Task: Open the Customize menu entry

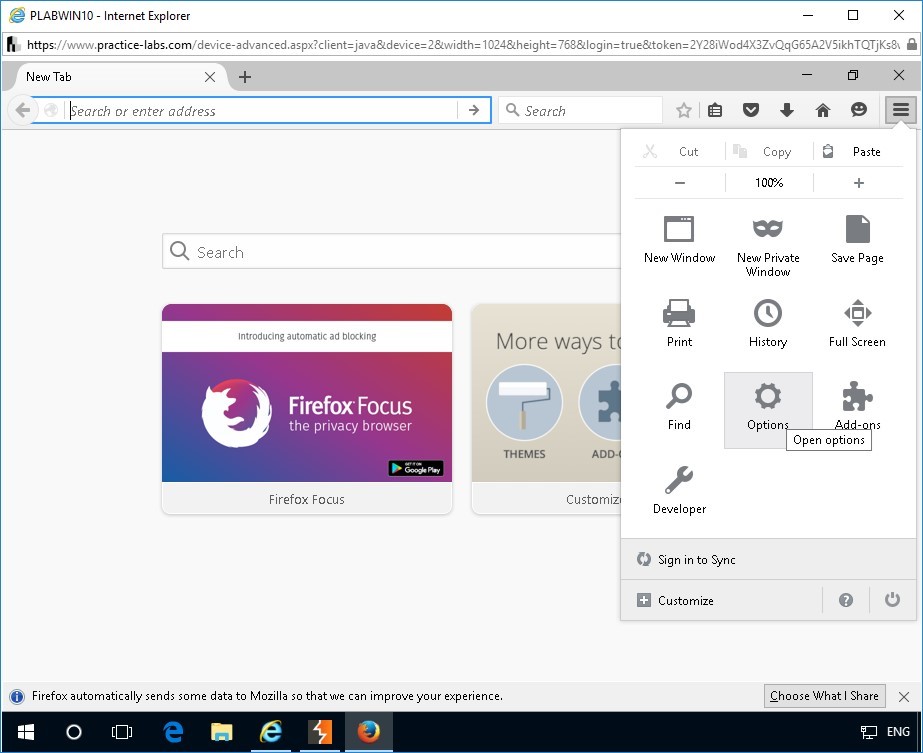Action: click(x=685, y=601)
